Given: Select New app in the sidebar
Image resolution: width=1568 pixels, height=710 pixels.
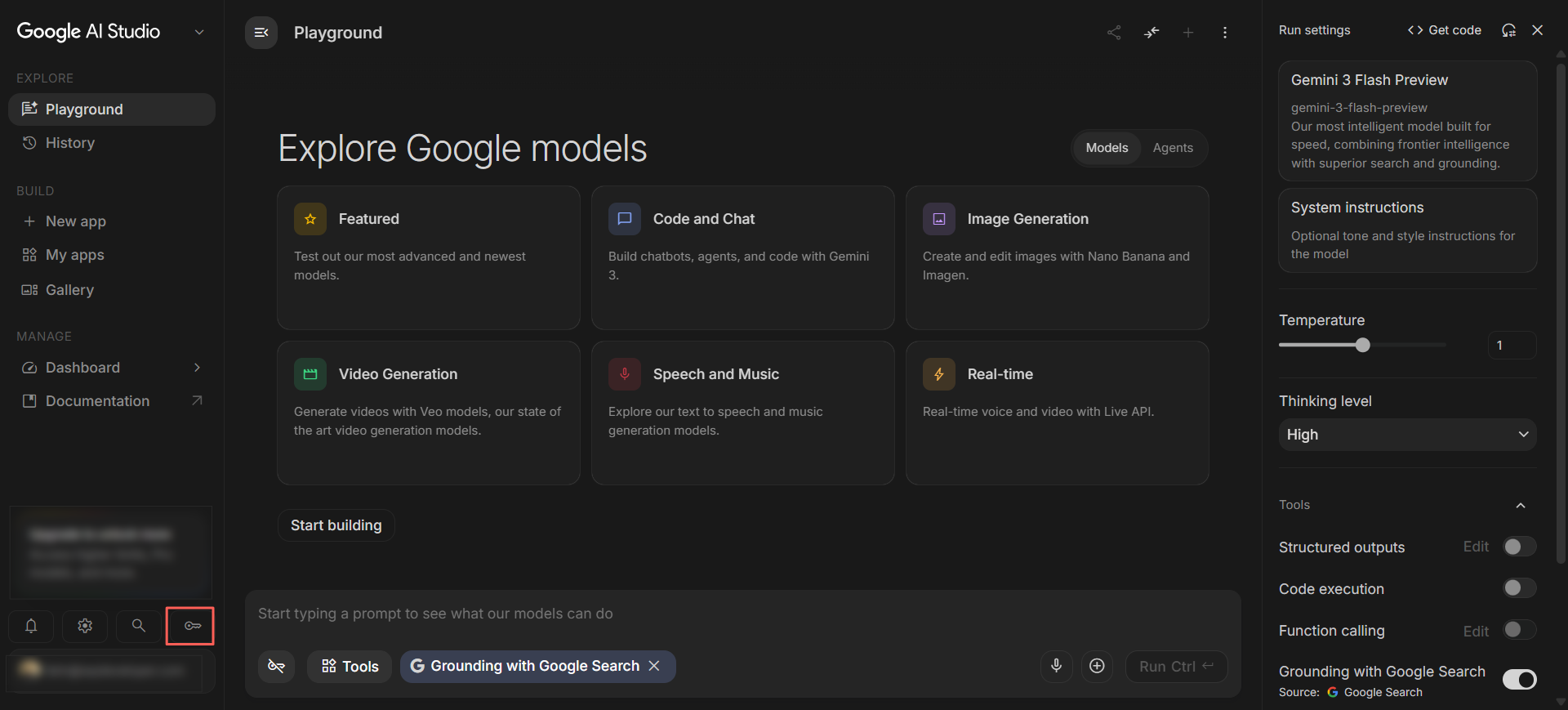Looking at the screenshot, I should click(111, 221).
